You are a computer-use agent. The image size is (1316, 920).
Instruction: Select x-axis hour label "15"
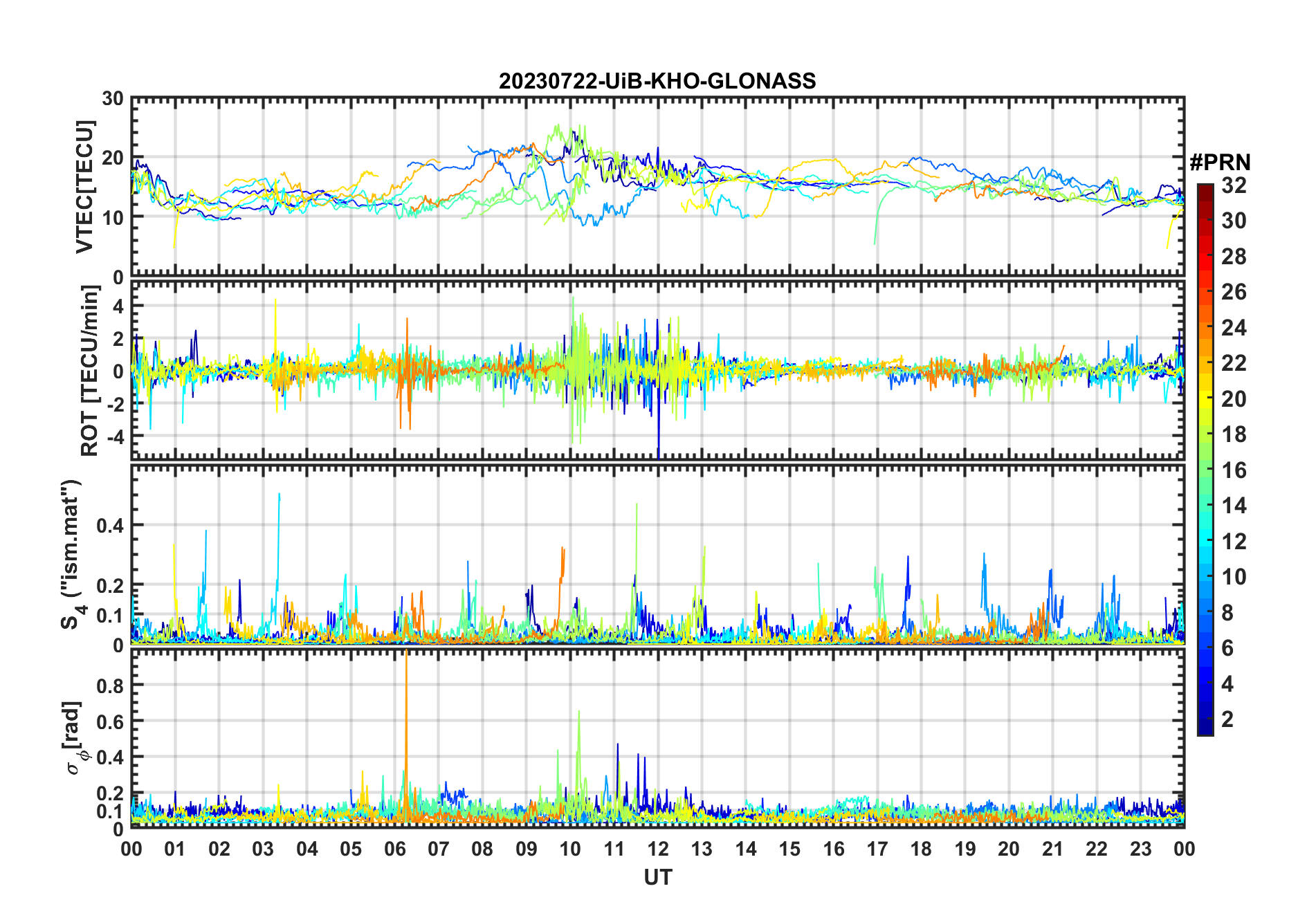point(789,849)
